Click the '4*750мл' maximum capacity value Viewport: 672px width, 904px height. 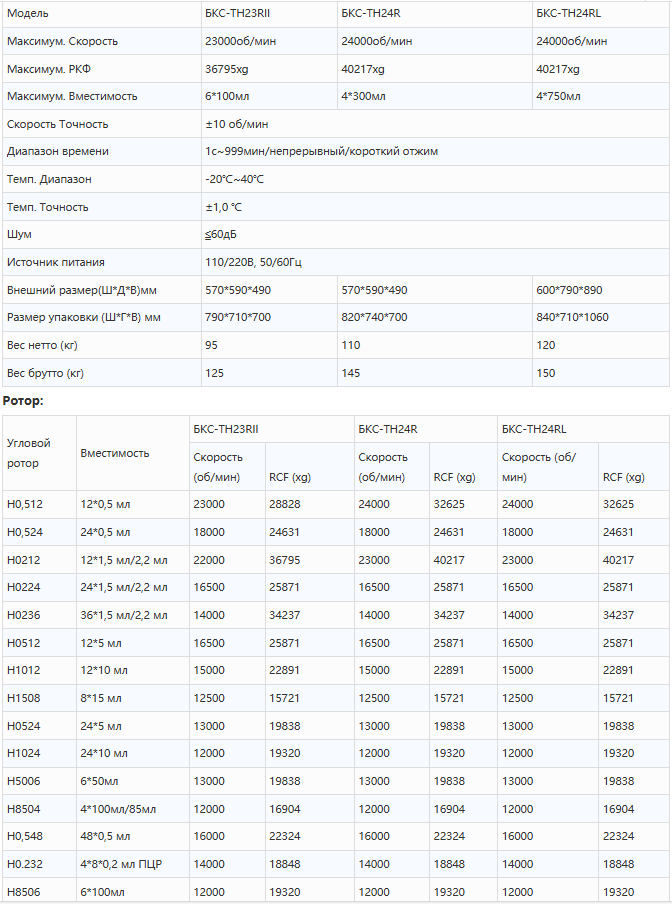(558, 97)
